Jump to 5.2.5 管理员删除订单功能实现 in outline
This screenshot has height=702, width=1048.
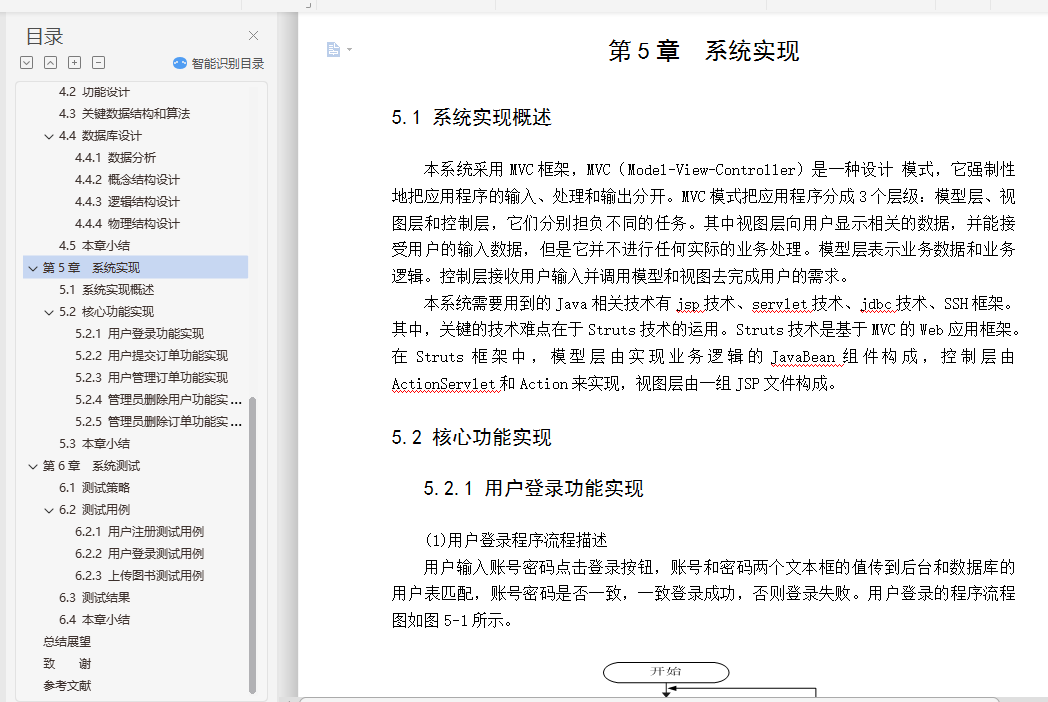[158, 422]
